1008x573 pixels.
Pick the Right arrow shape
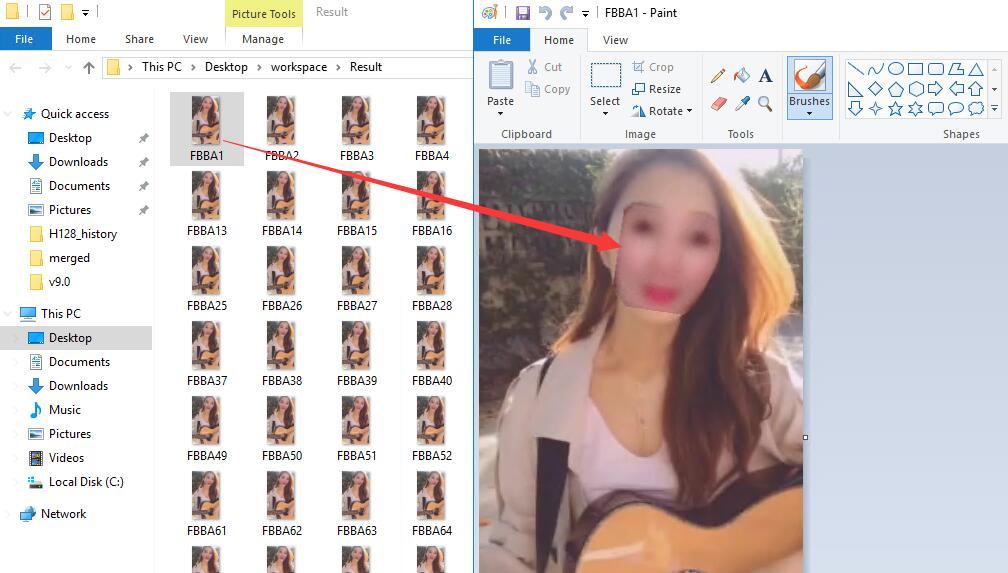click(936, 89)
